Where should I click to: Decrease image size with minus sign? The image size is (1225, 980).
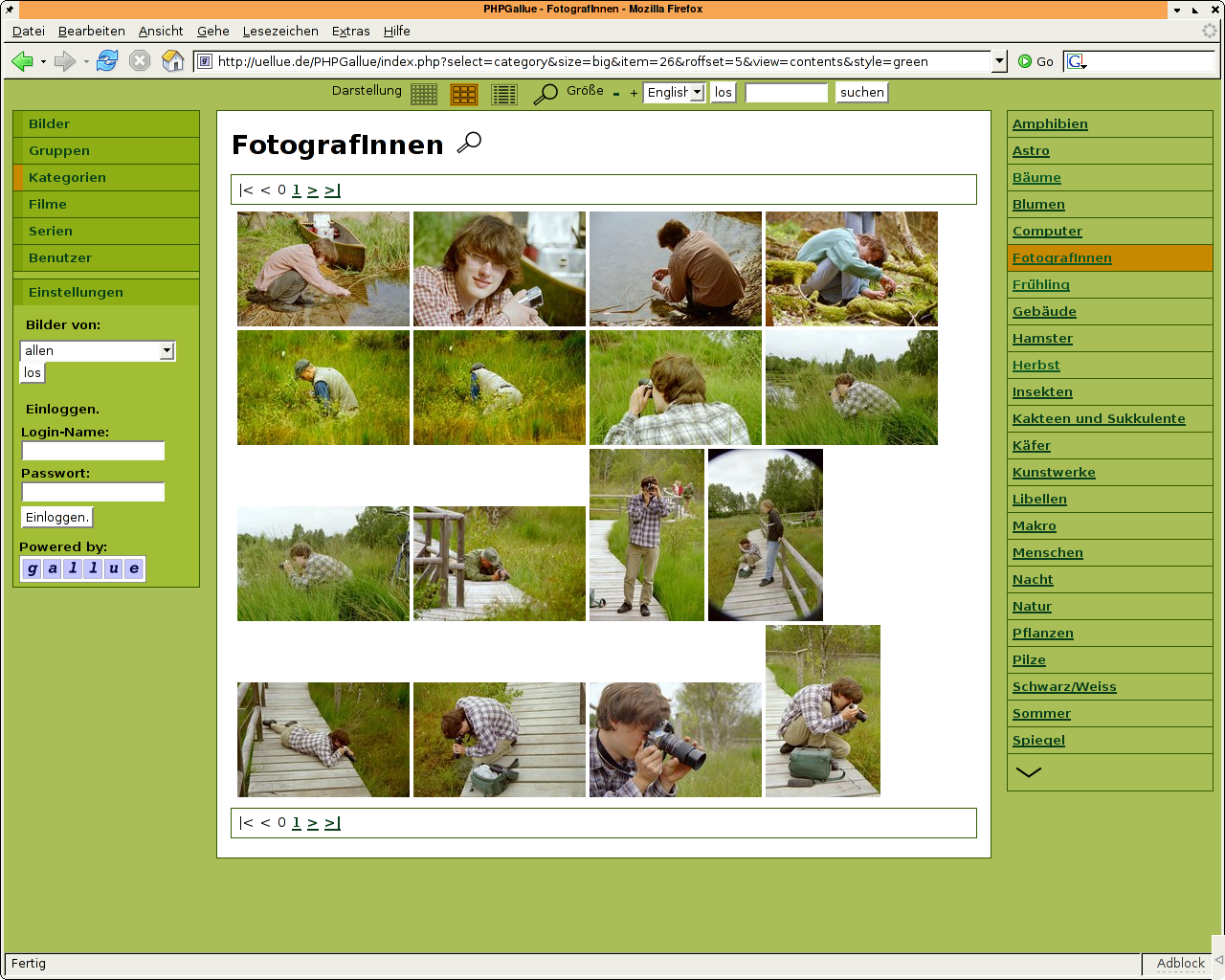[x=616, y=94]
